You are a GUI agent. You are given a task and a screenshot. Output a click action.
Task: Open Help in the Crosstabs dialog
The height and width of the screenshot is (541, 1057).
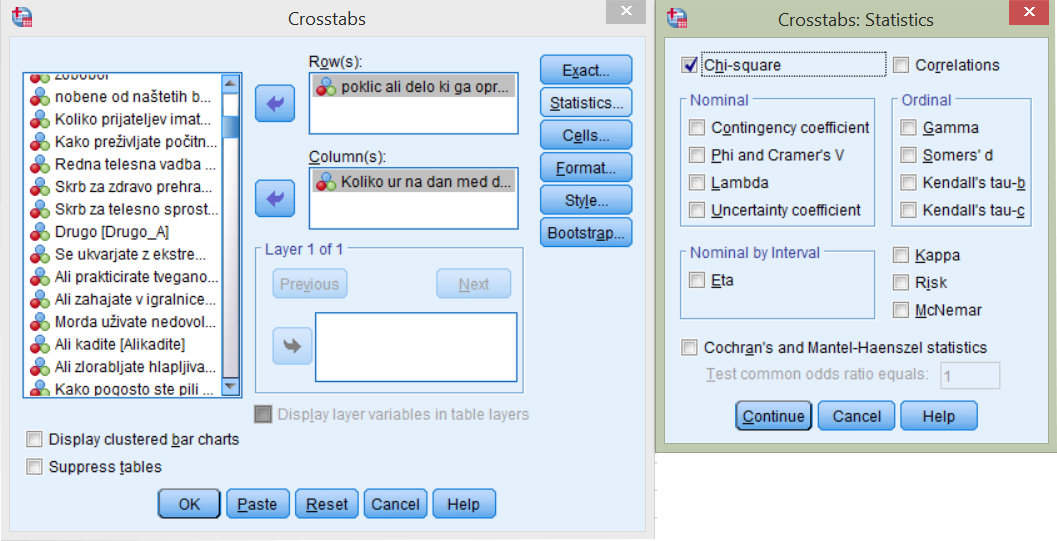tap(464, 504)
